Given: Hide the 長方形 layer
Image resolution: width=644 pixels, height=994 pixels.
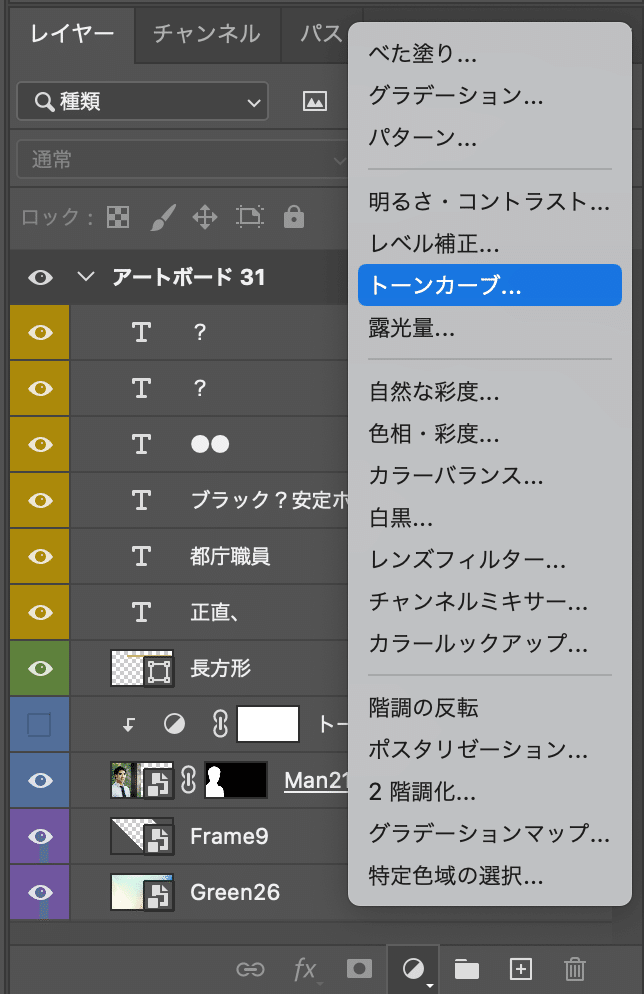Looking at the screenshot, I should 40,668.
